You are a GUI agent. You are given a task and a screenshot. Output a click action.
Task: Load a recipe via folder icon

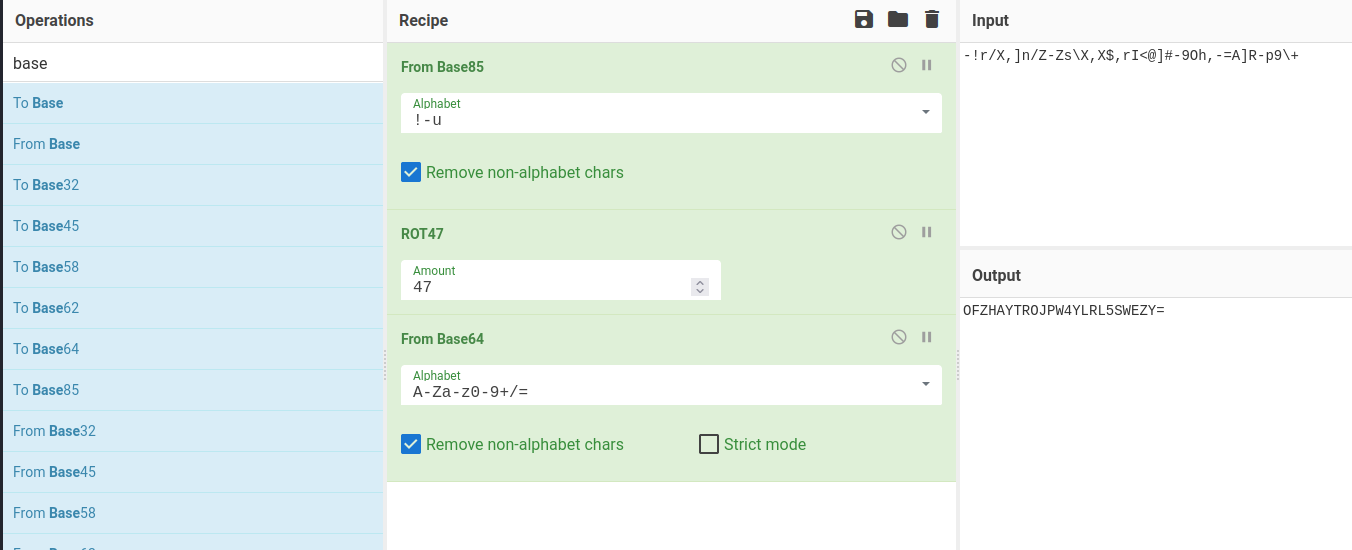coord(898,20)
